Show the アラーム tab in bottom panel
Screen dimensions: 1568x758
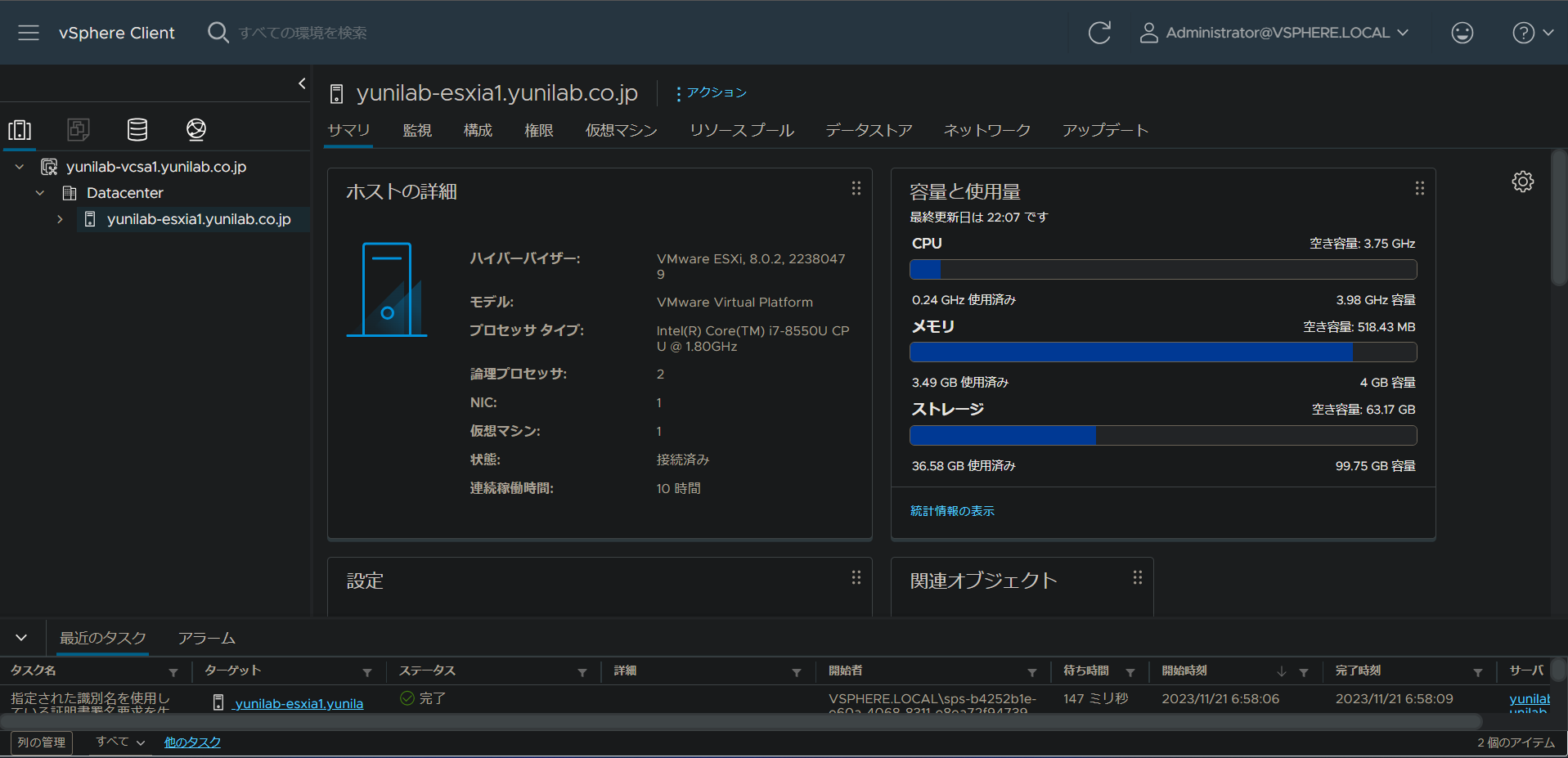(207, 638)
